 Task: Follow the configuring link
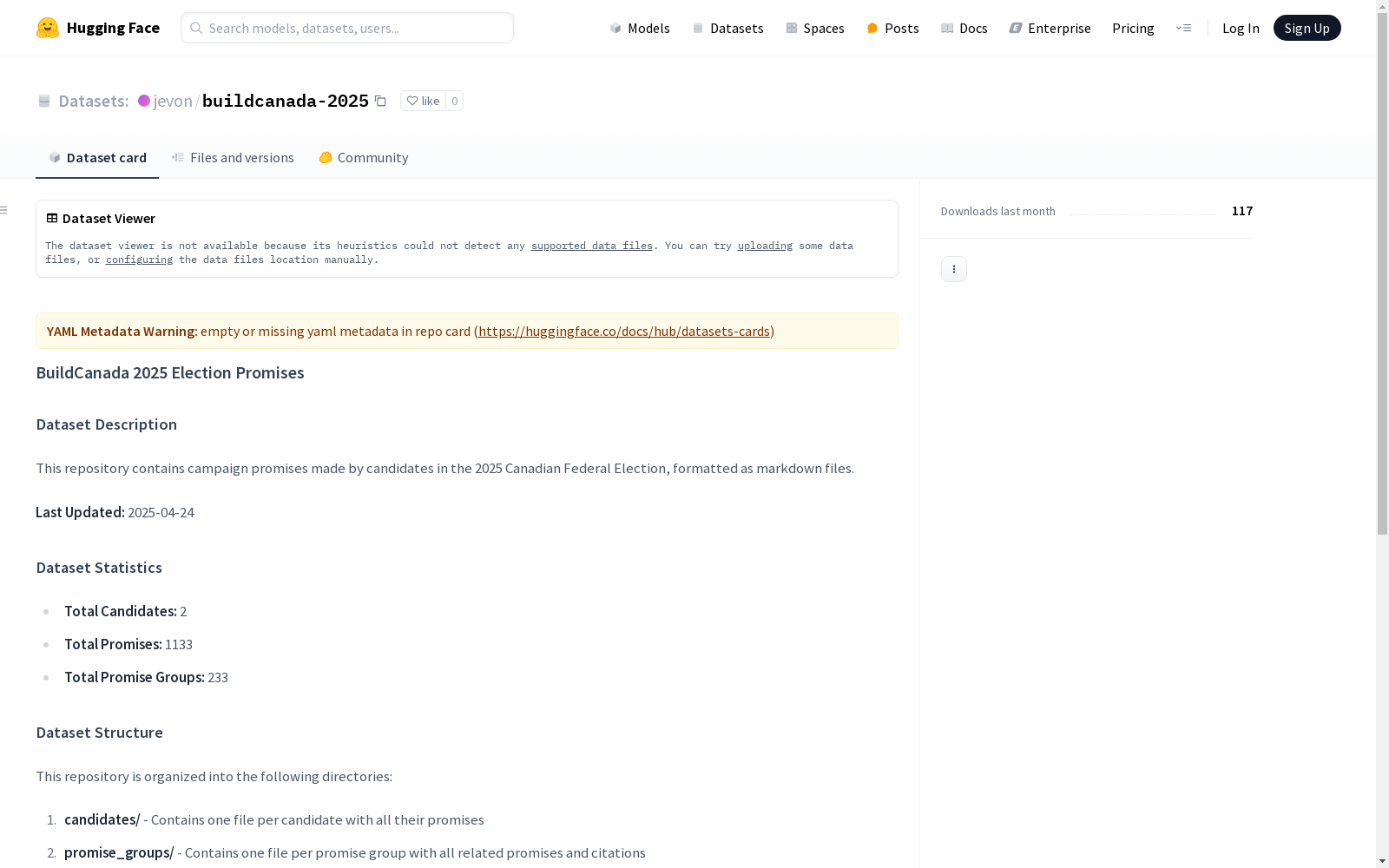pos(139,260)
